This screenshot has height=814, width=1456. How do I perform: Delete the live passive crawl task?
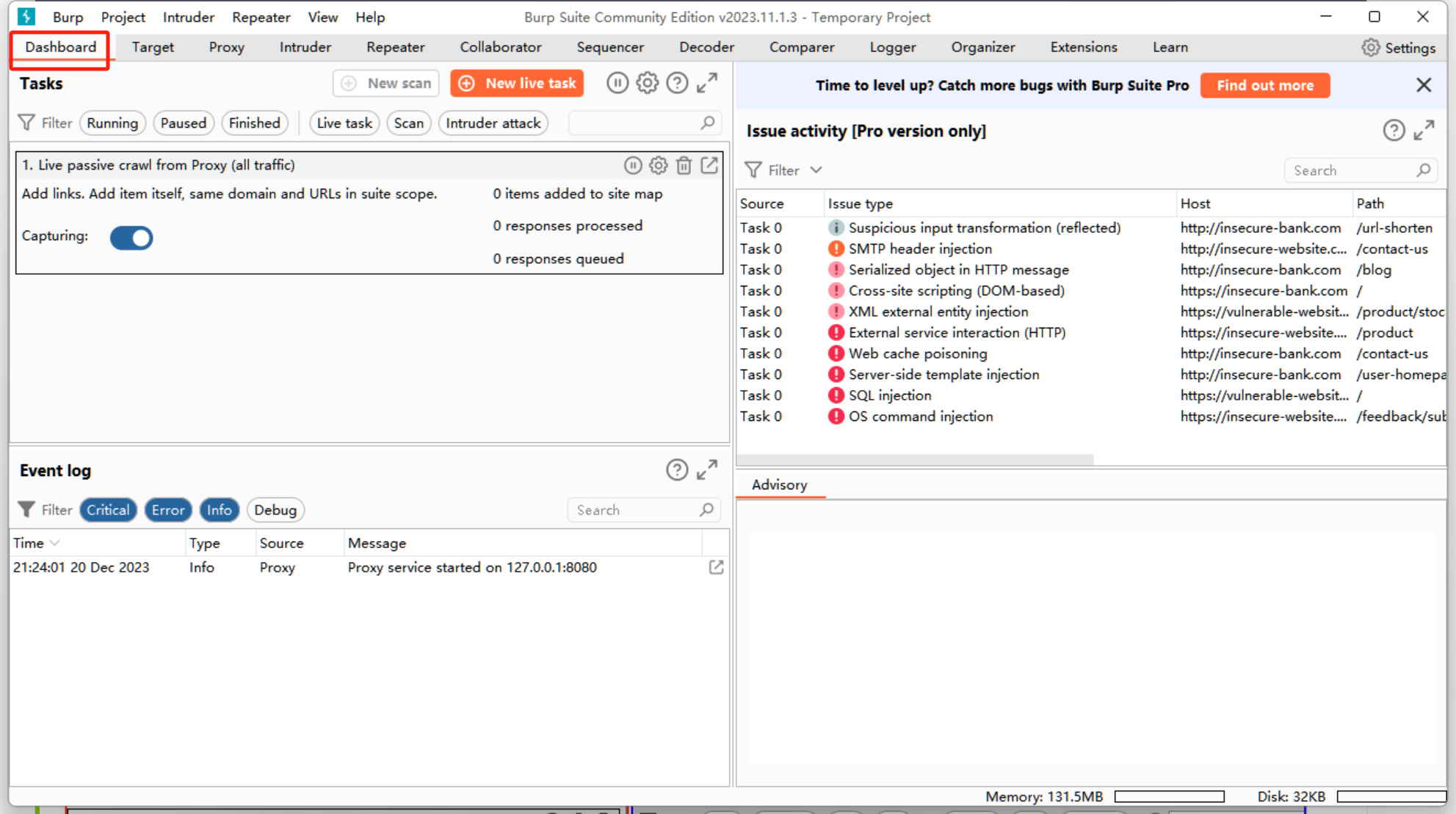(684, 165)
